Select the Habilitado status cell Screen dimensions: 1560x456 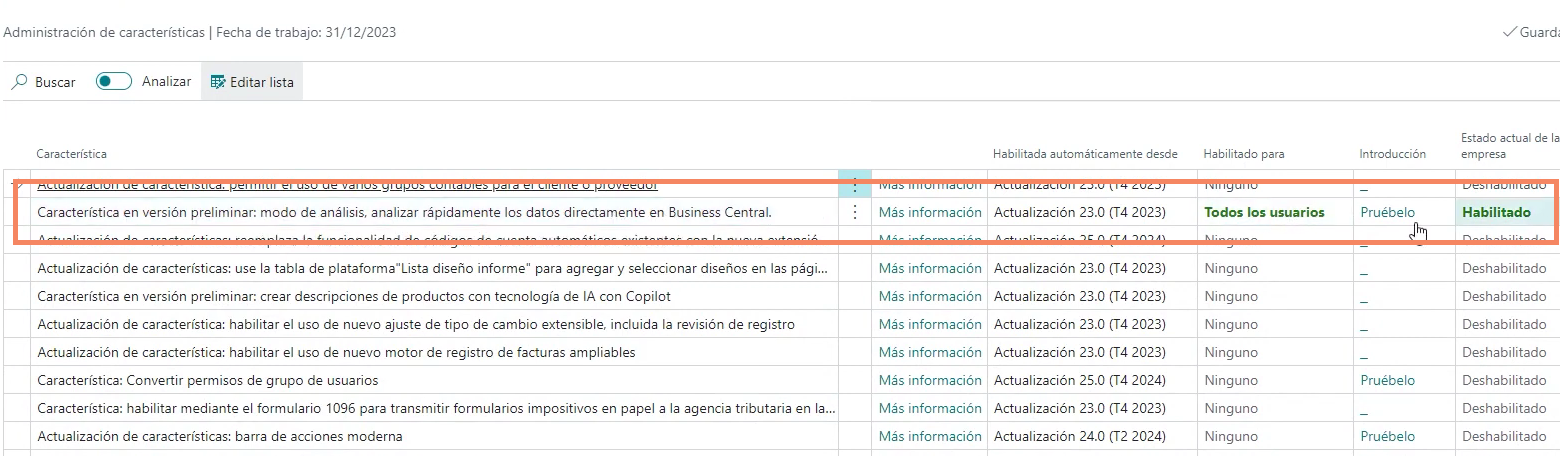coord(1496,212)
